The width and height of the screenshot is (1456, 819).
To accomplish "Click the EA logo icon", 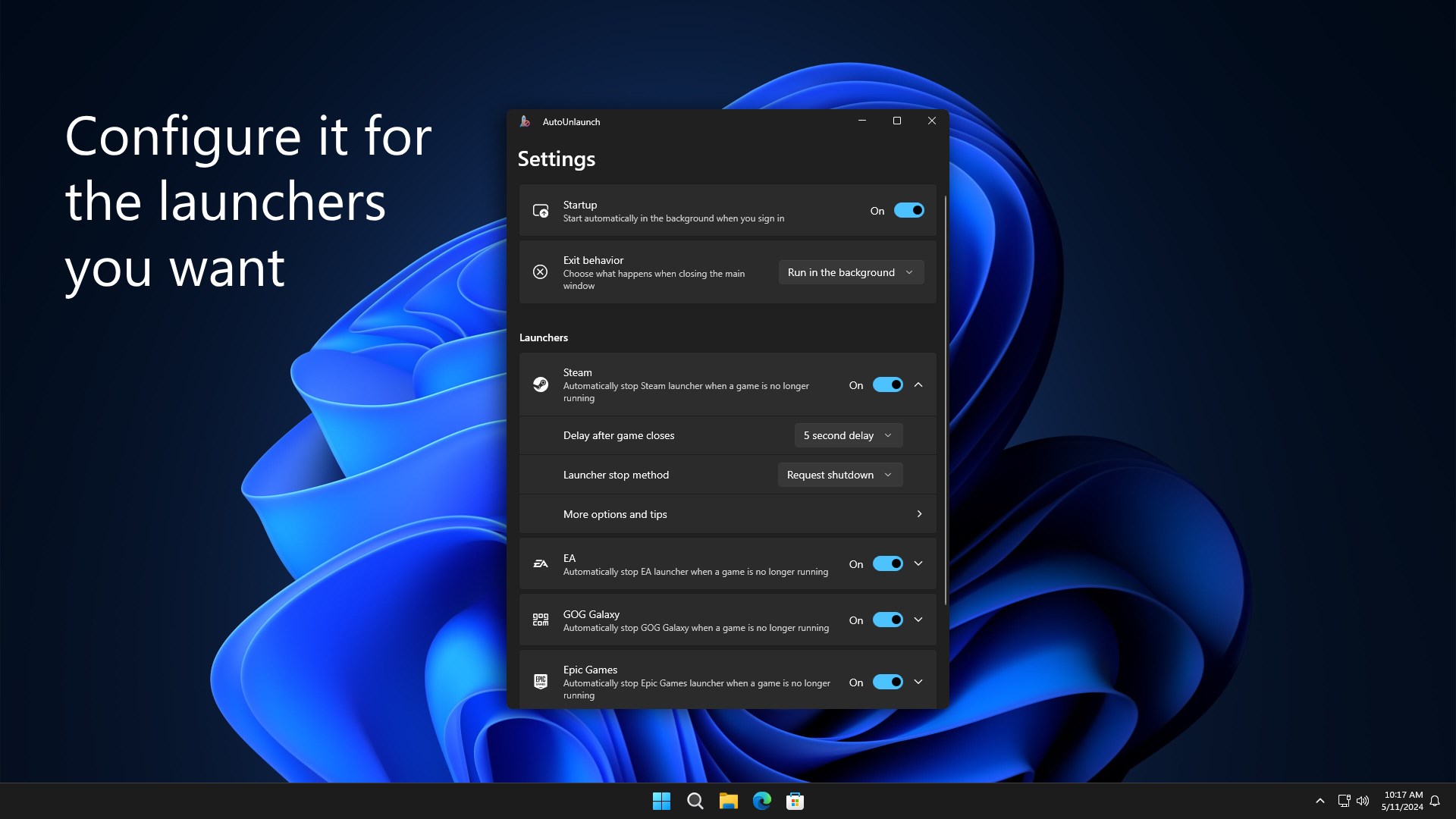I will coord(541,563).
